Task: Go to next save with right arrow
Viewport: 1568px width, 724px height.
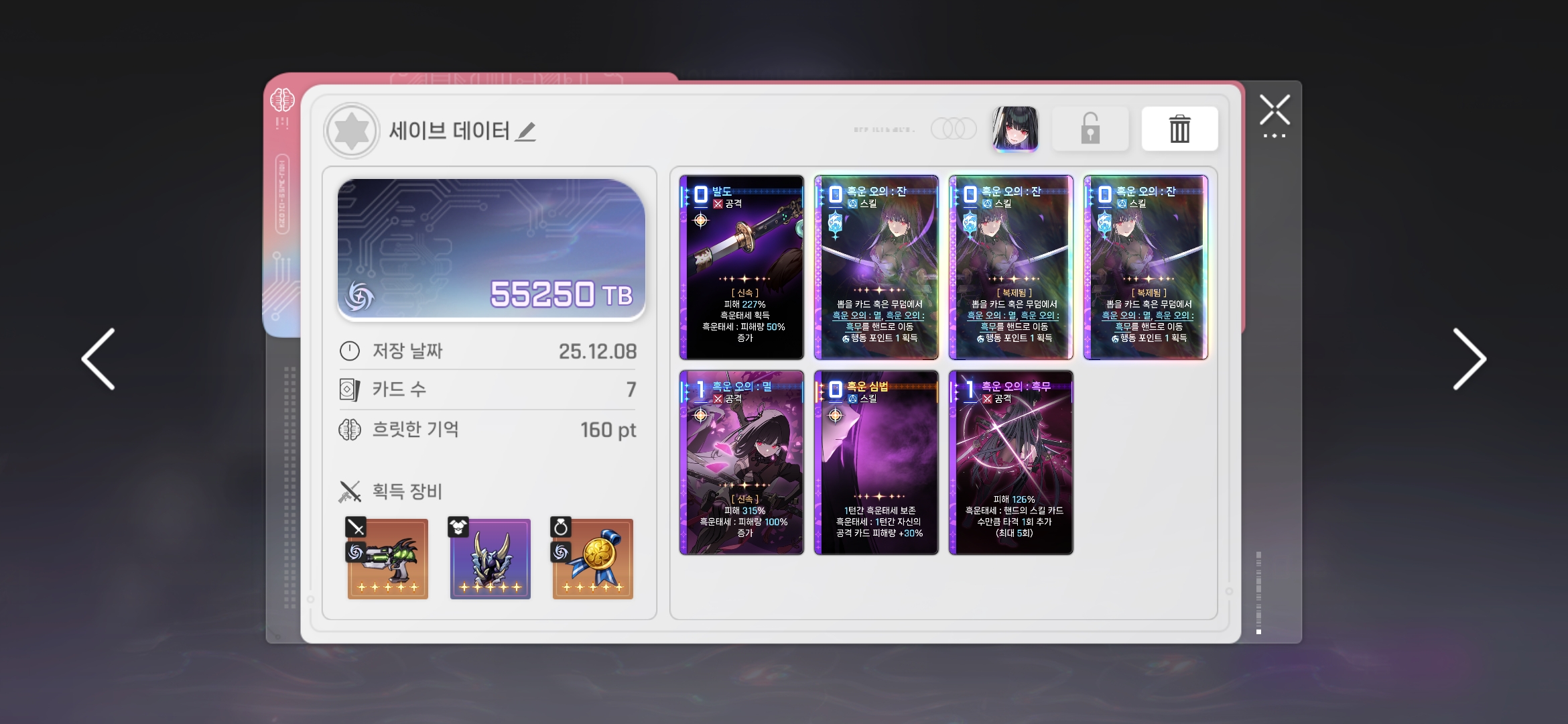Action: coord(1469,359)
